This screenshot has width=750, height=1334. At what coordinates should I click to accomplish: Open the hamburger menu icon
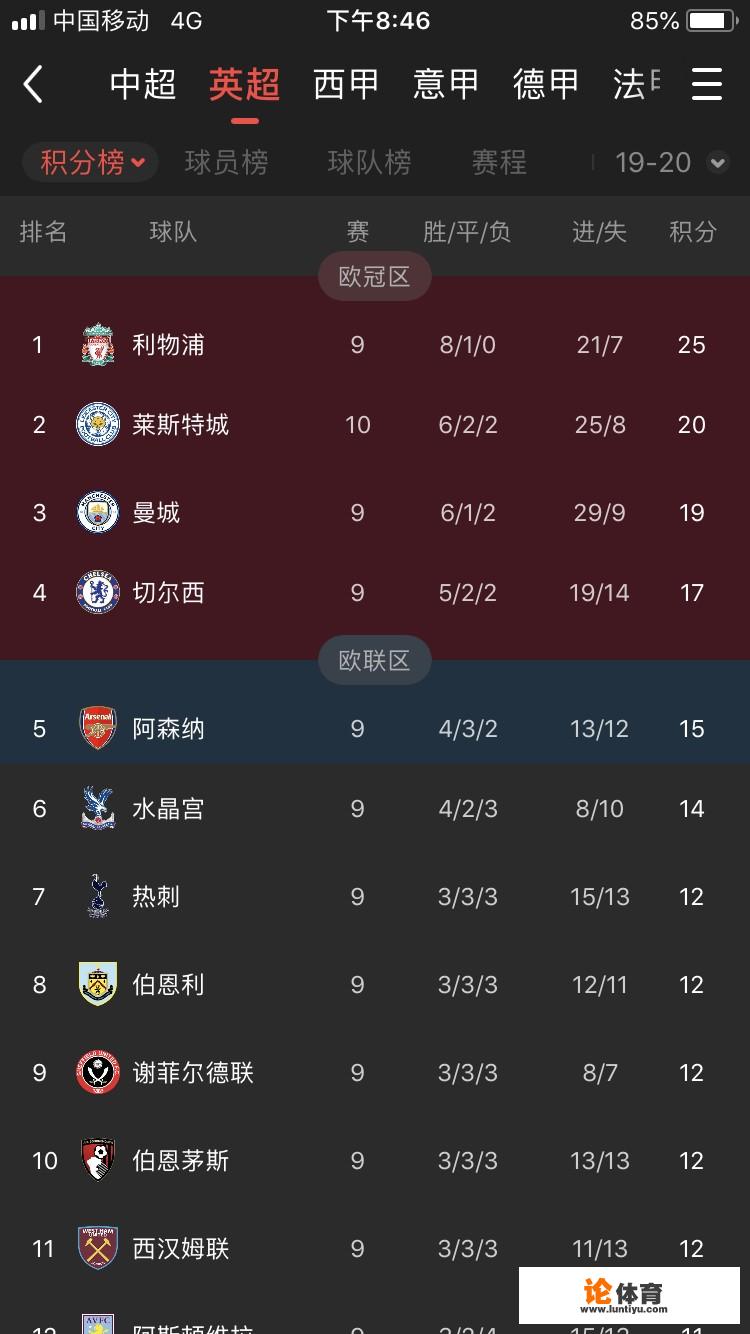point(707,85)
